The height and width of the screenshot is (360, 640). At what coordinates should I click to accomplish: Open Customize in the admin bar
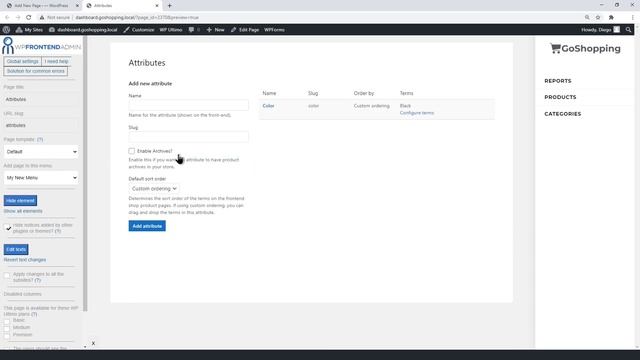[139, 29]
